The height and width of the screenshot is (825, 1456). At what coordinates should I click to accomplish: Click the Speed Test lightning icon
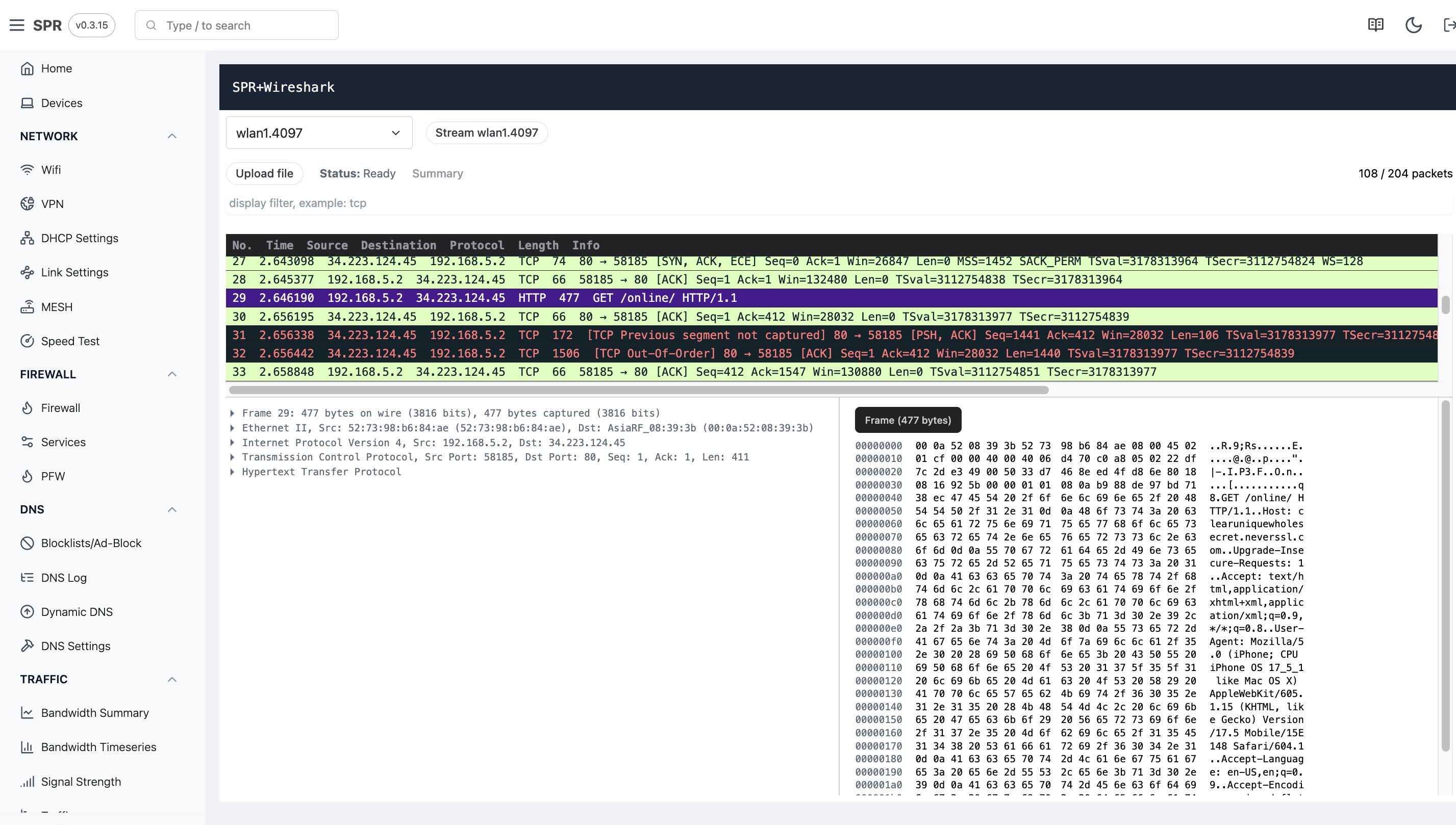pos(27,341)
